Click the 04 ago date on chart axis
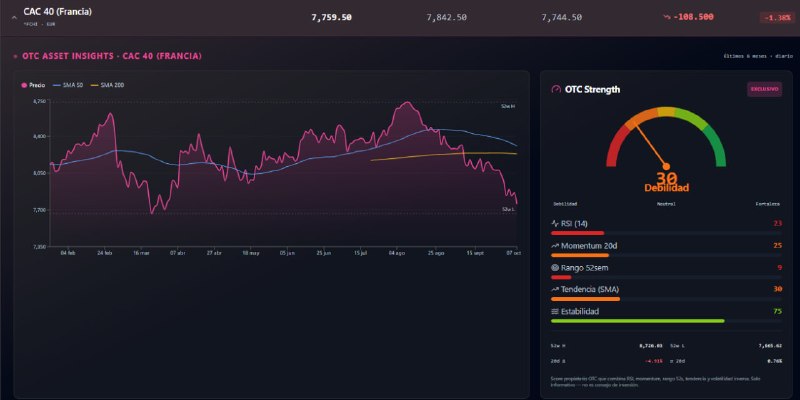800x400 pixels. [396, 253]
